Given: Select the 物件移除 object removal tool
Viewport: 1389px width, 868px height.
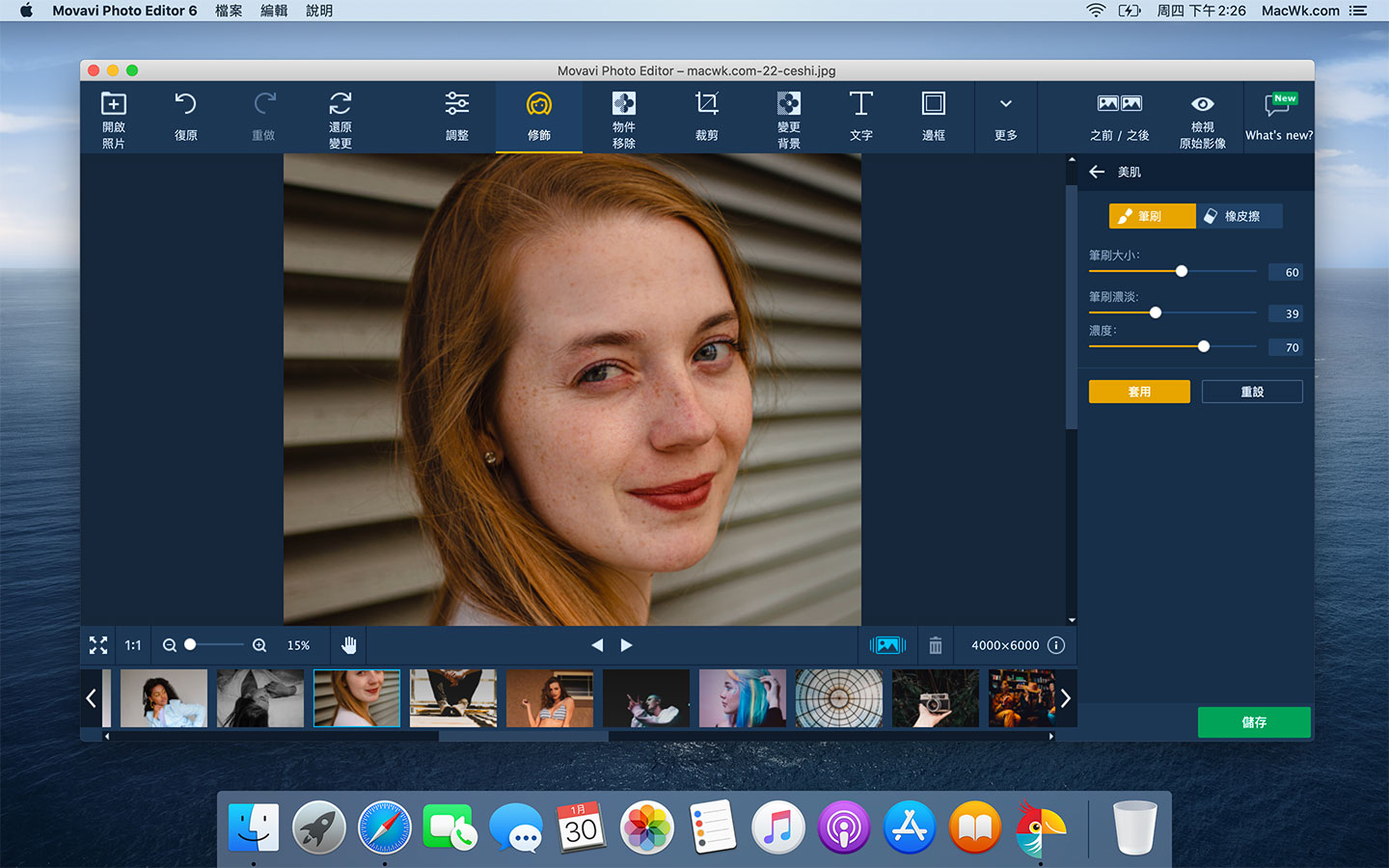Looking at the screenshot, I should (624, 118).
